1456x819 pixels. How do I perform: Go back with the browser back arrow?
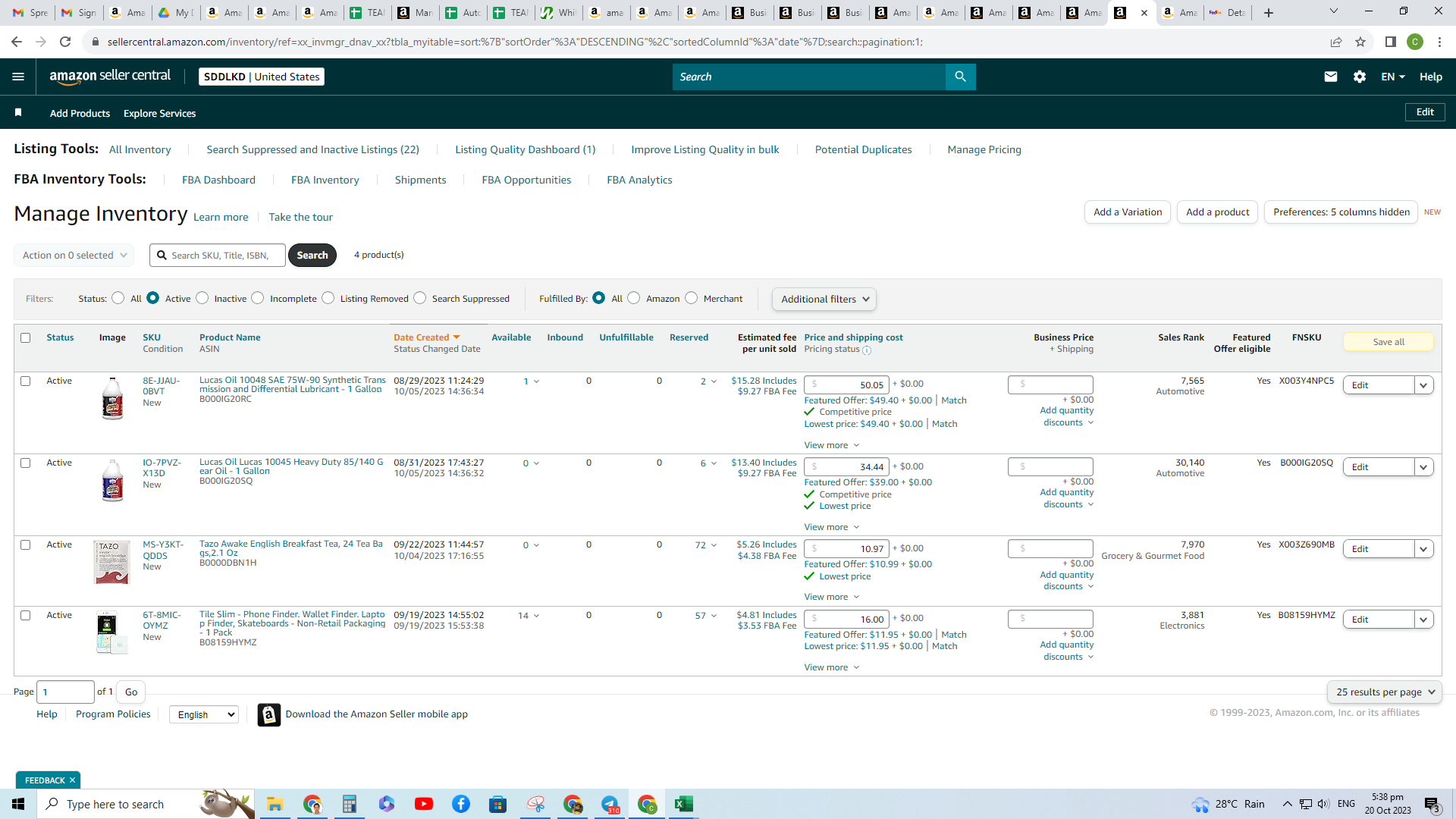(17, 42)
